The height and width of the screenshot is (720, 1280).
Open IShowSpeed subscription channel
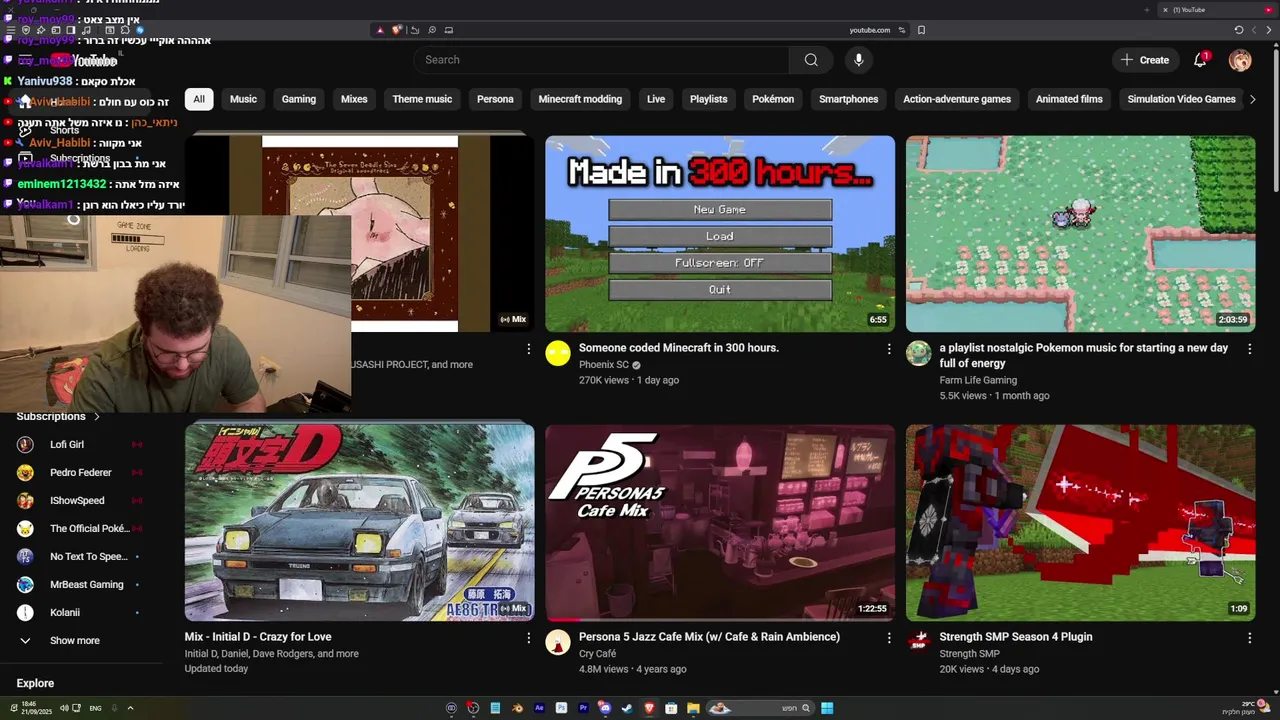click(77, 501)
